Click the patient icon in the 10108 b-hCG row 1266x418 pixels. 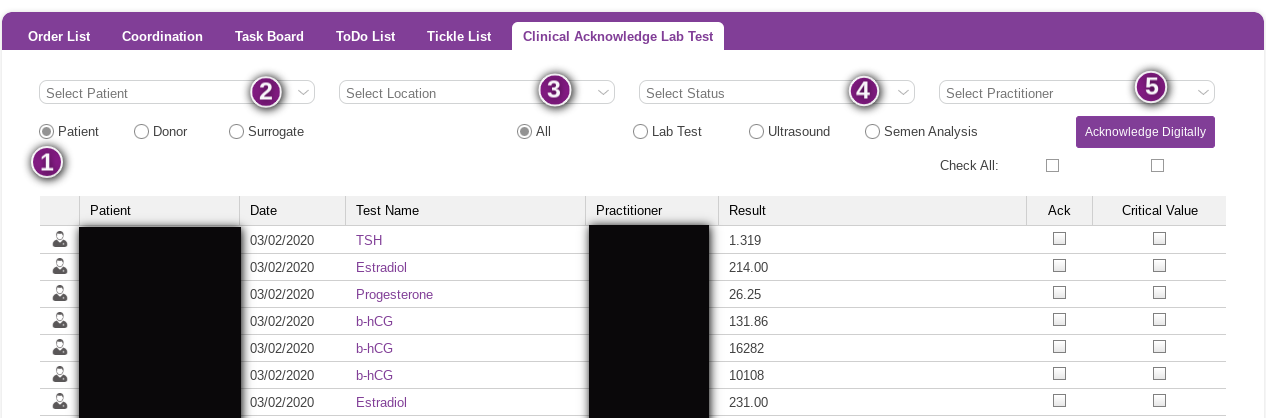60,376
